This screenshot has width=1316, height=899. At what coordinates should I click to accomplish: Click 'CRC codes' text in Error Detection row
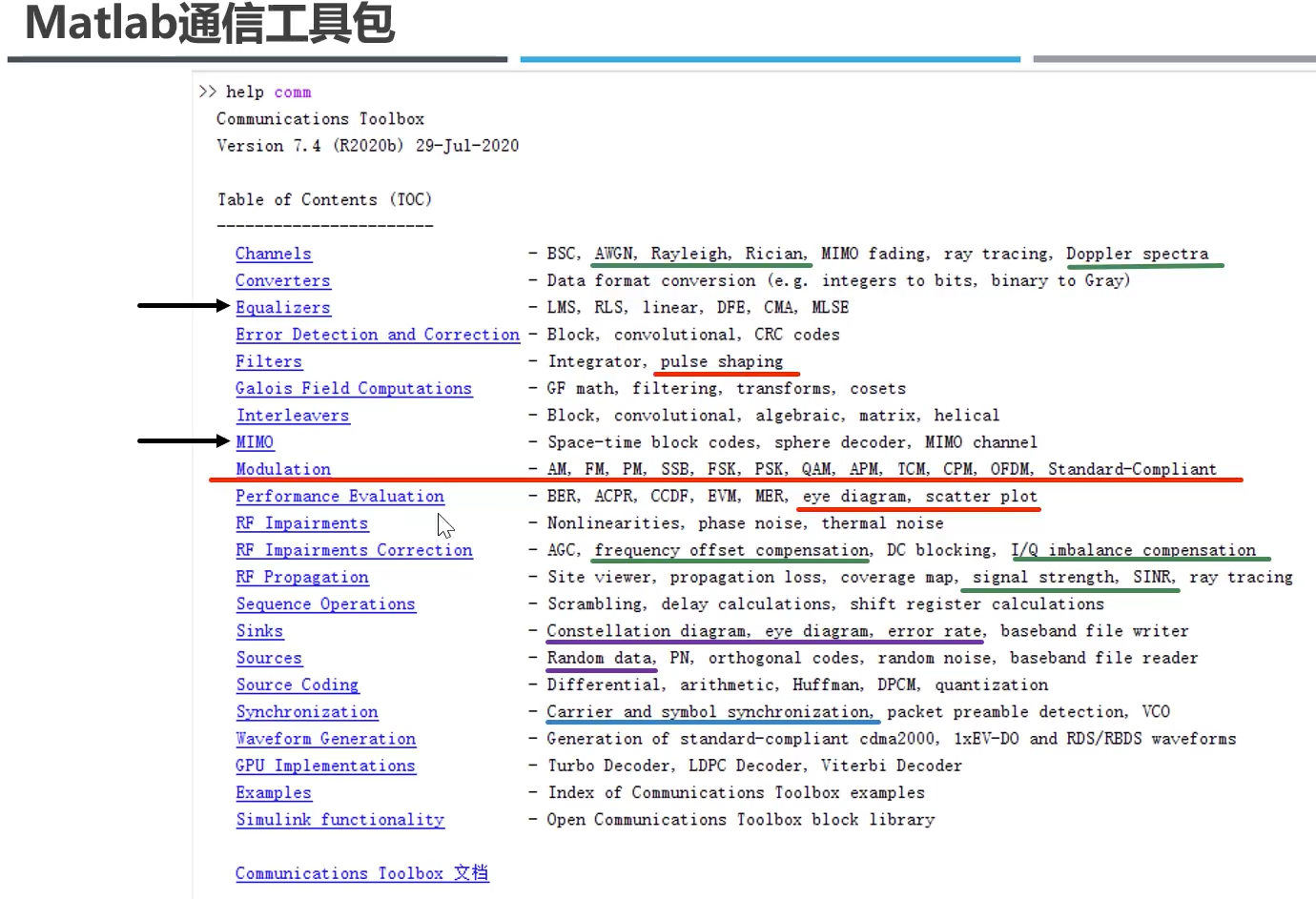(x=797, y=335)
